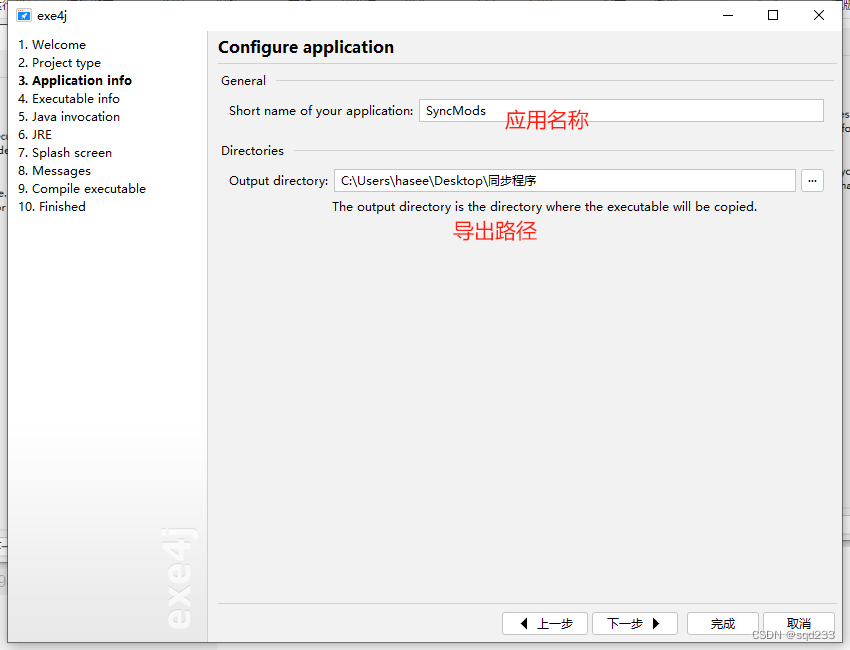Click the exe4j title bar icon

point(23,15)
